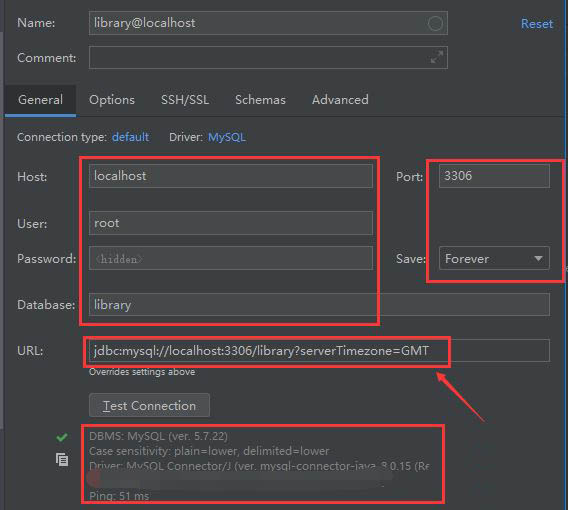Click the hidden Password field
Image resolution: width=568 pixels, height=510 pixels.
231,258
